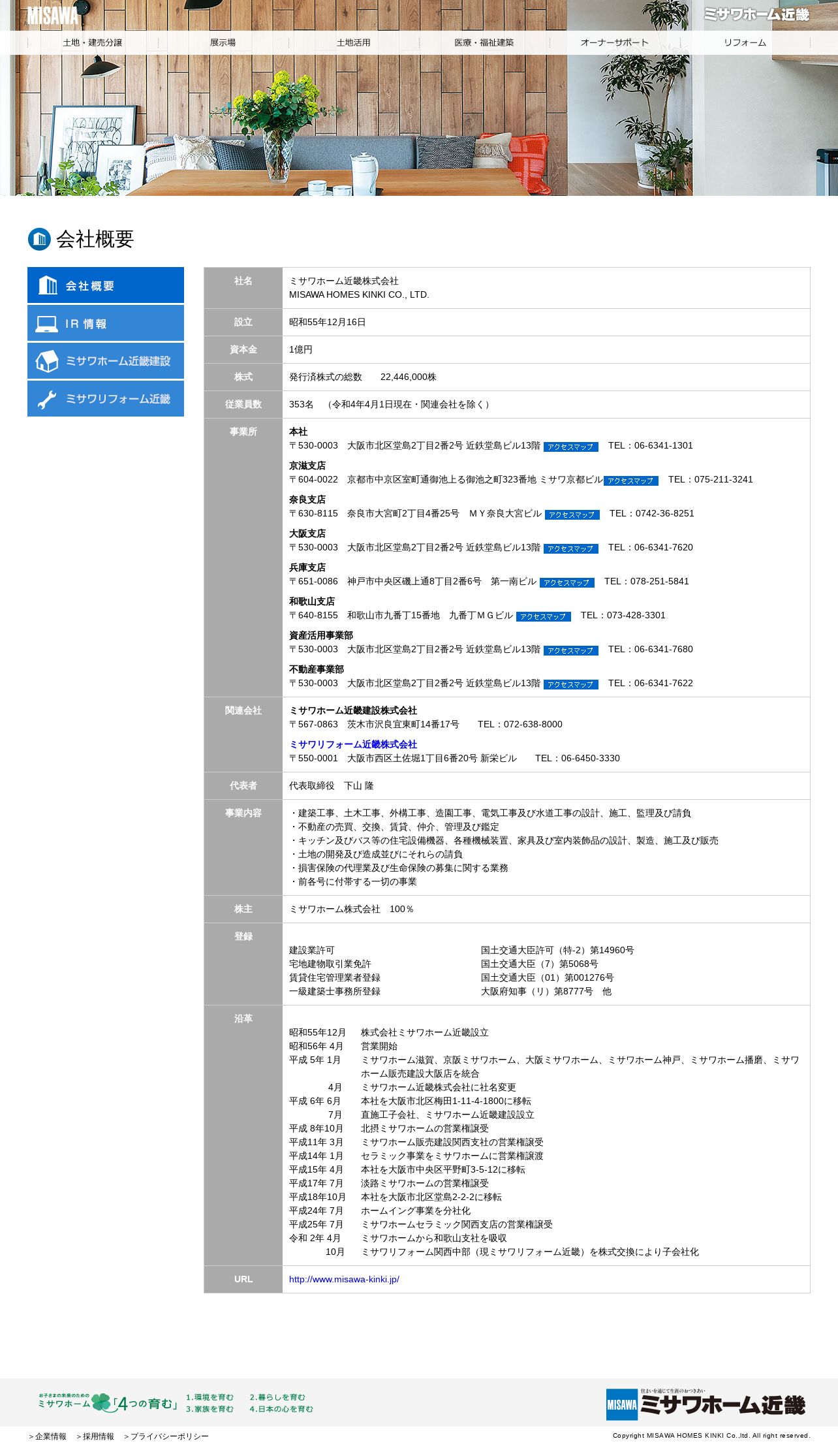Follow the ミサワリフォーム近畿株式会社 link

point(353,744)
